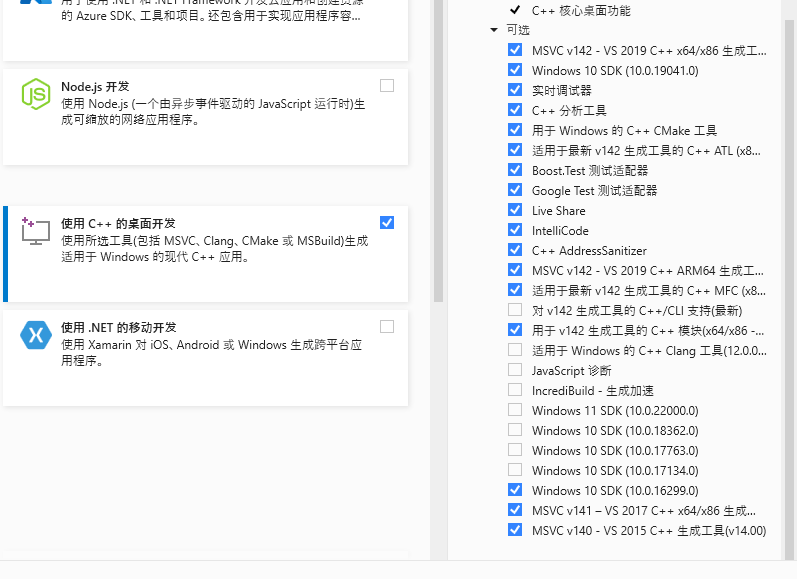Uncheck 用于 Windows 的 C++ CMake 工具
The height and width of the screenshot is (579, 797).
515,130
